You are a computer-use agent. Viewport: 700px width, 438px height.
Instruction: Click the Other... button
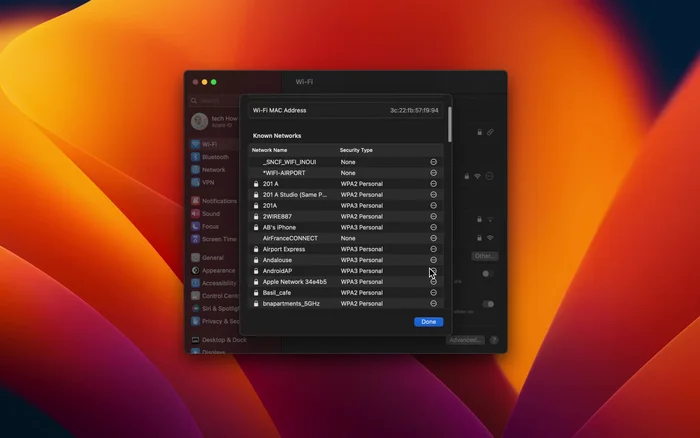(485, 256)
